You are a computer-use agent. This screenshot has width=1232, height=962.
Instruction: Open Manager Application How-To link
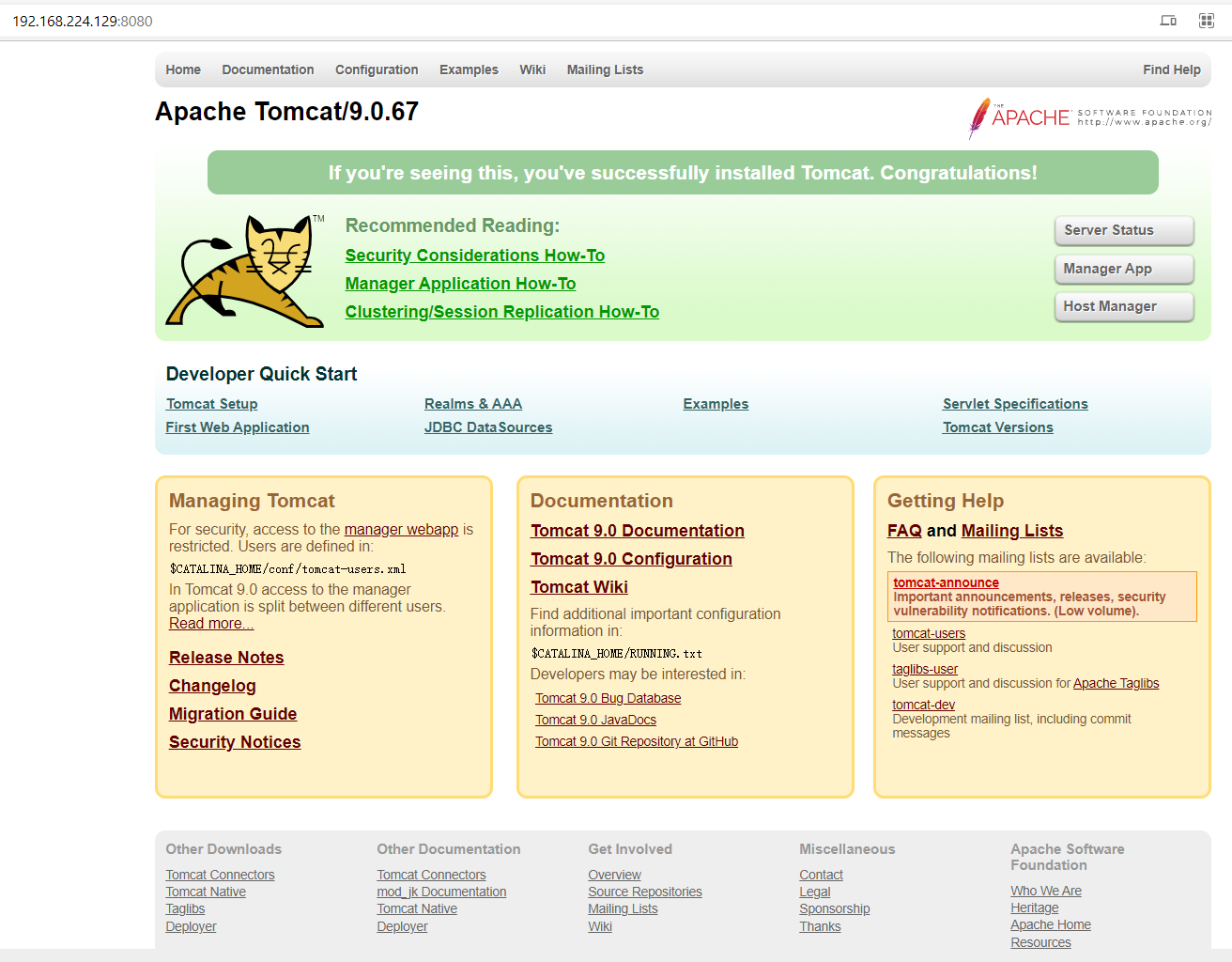point(460,284)
